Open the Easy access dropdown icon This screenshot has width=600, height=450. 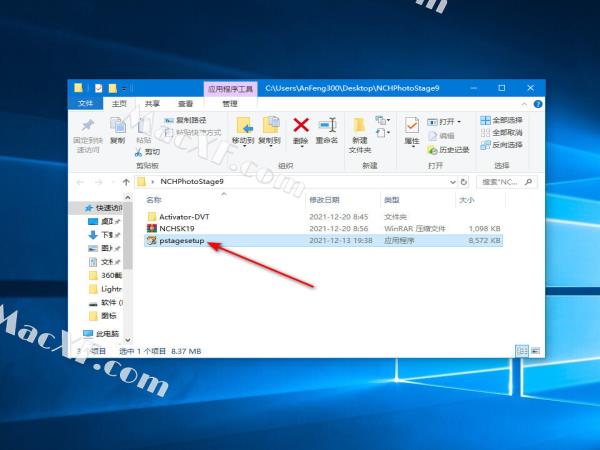383,133
